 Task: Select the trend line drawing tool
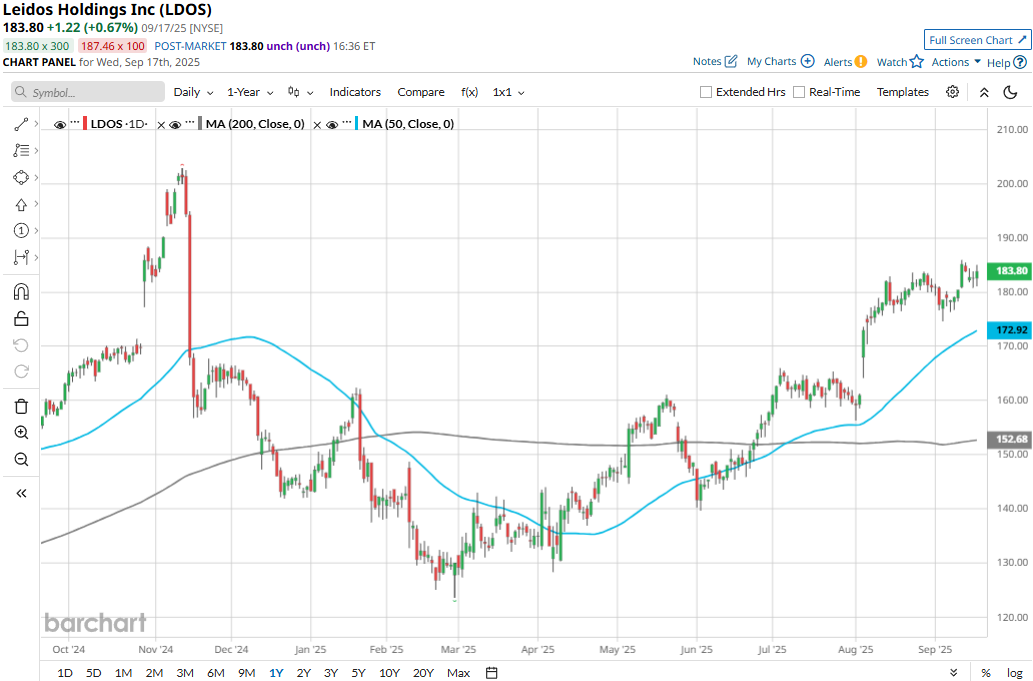(x=21, y=124)
